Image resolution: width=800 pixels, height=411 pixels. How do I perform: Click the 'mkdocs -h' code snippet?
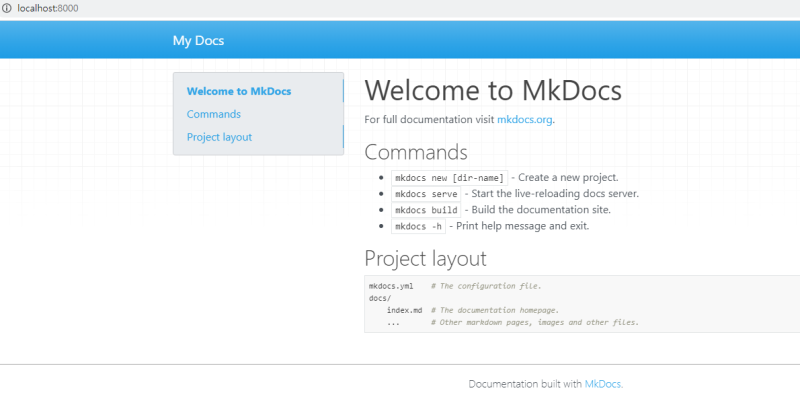pyautogui.click(x=418, y=226)
